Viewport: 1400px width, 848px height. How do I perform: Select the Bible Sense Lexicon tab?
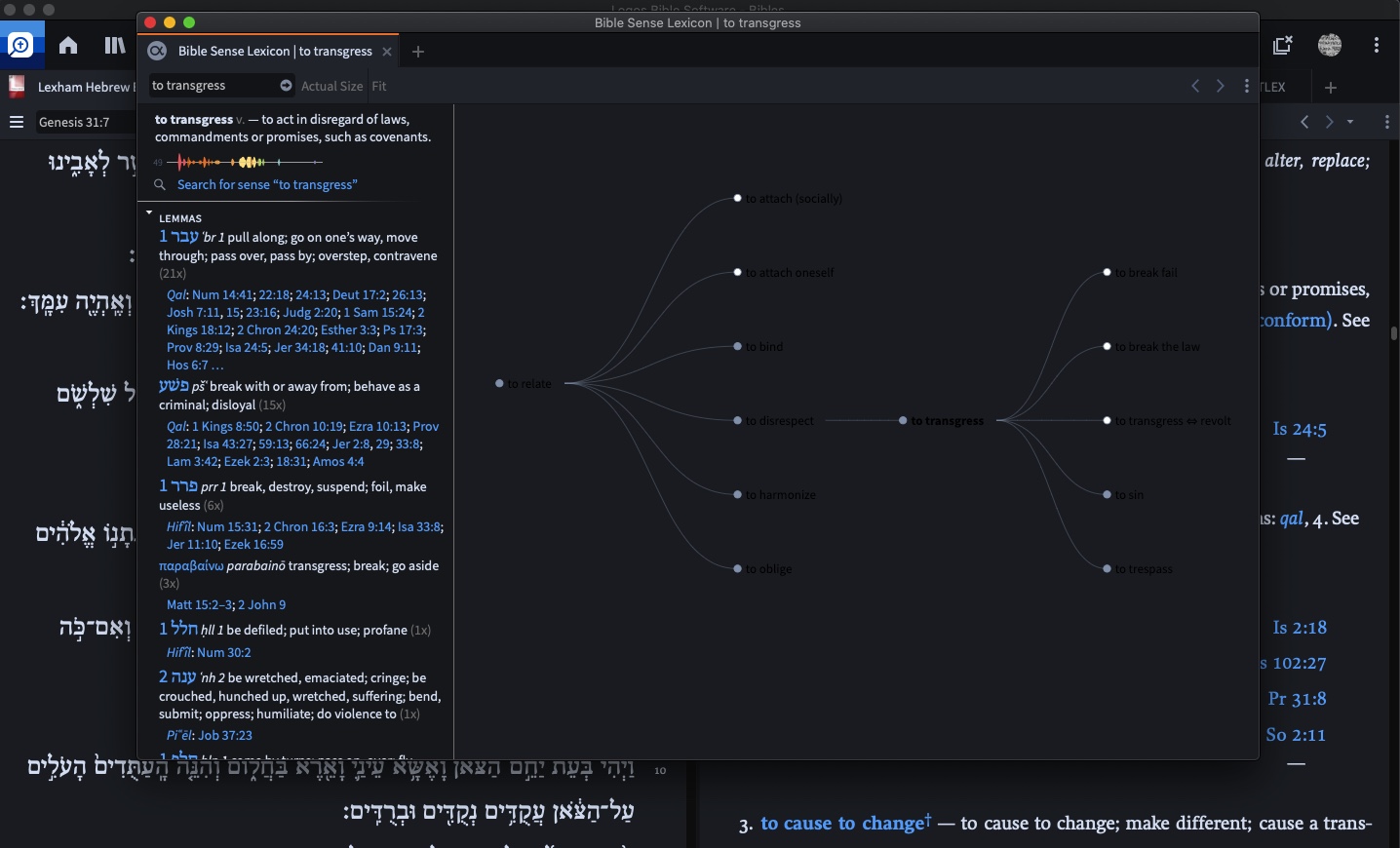pos(274,52)
